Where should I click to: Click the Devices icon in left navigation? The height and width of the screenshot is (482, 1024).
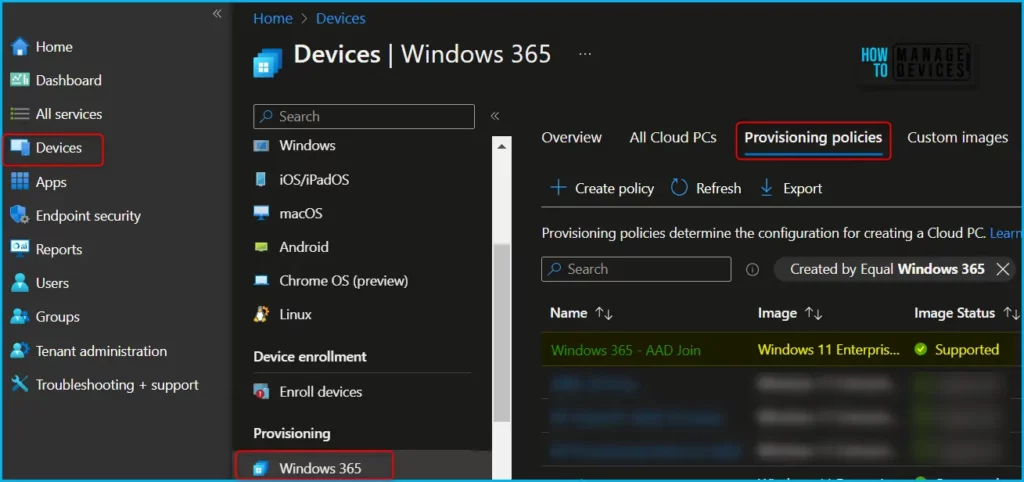20,148
